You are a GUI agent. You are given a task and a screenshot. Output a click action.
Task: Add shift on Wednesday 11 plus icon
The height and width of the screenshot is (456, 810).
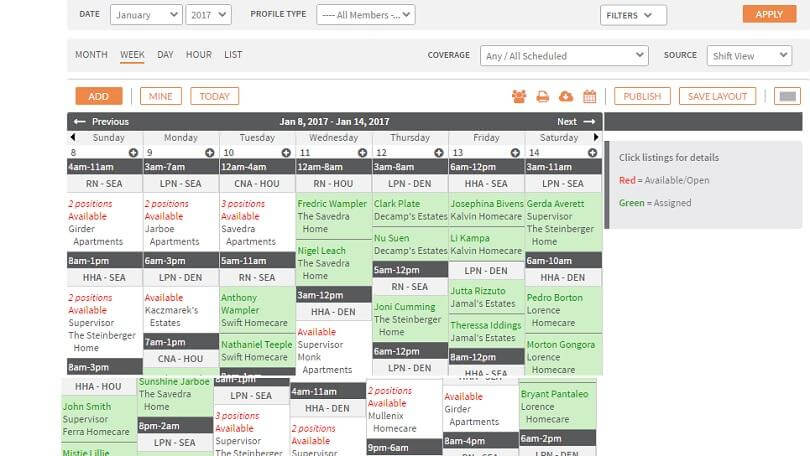click(x=362, y=153)
